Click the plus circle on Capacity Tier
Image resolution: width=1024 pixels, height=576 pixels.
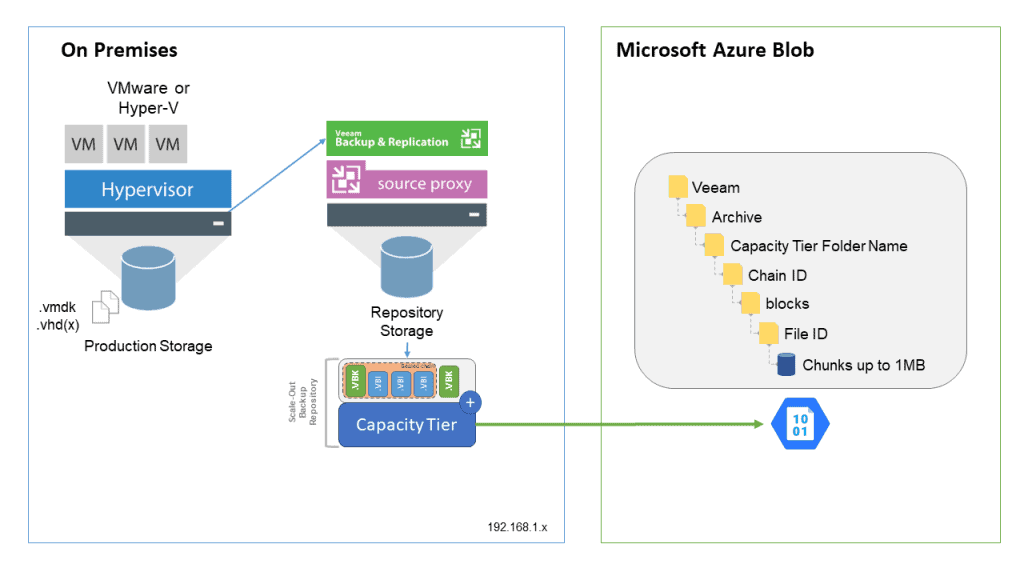471,403
